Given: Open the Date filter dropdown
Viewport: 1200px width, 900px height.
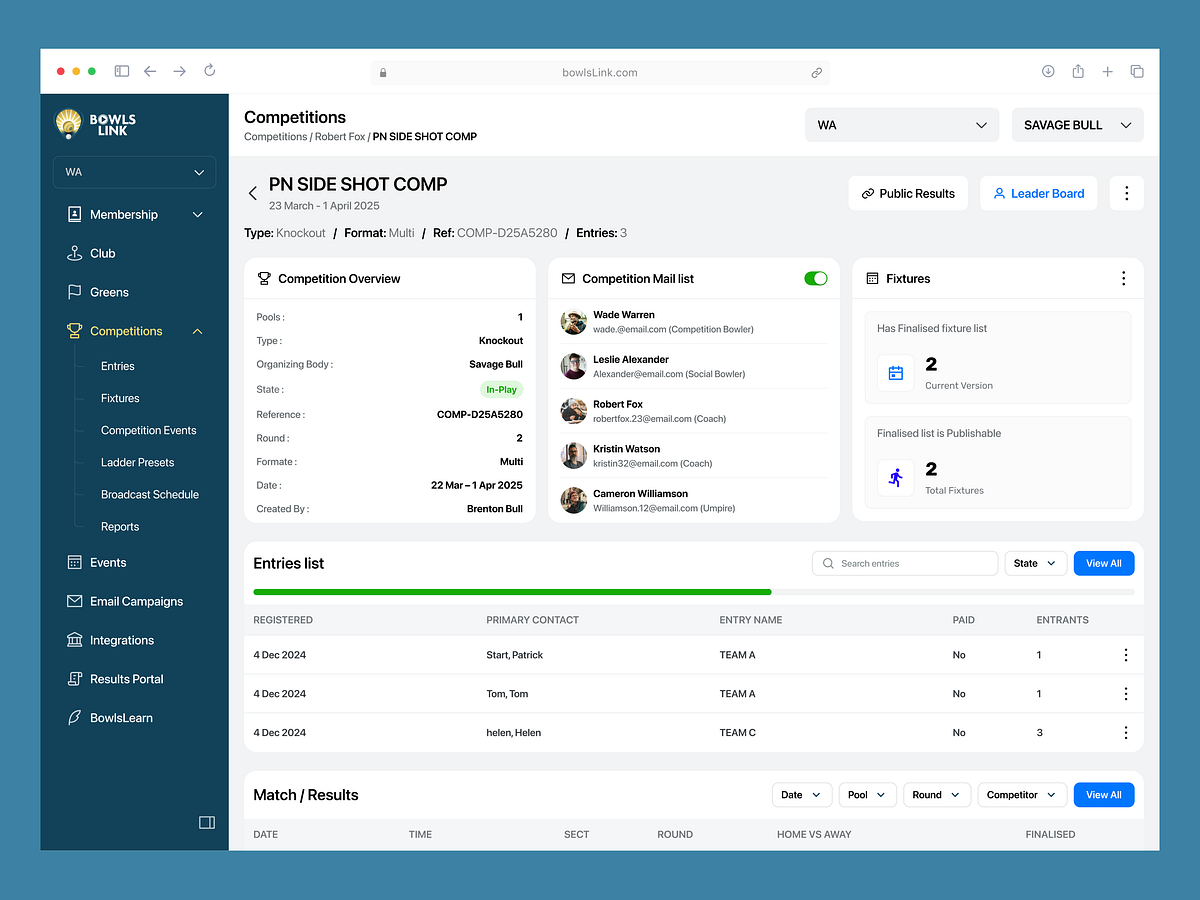Looking at the screenshot, I should (802, 795).
